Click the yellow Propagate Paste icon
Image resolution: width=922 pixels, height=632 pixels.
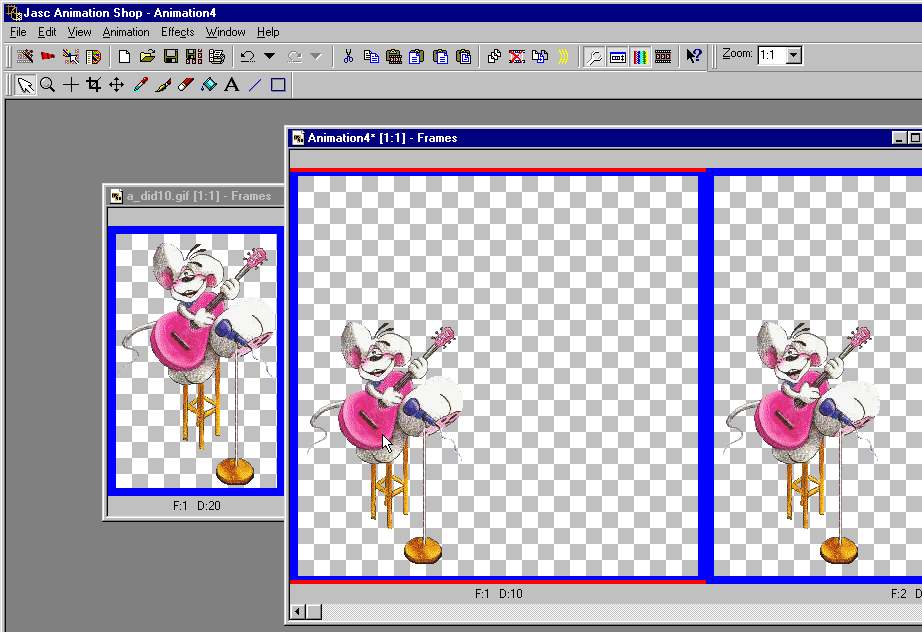[563, 56]
